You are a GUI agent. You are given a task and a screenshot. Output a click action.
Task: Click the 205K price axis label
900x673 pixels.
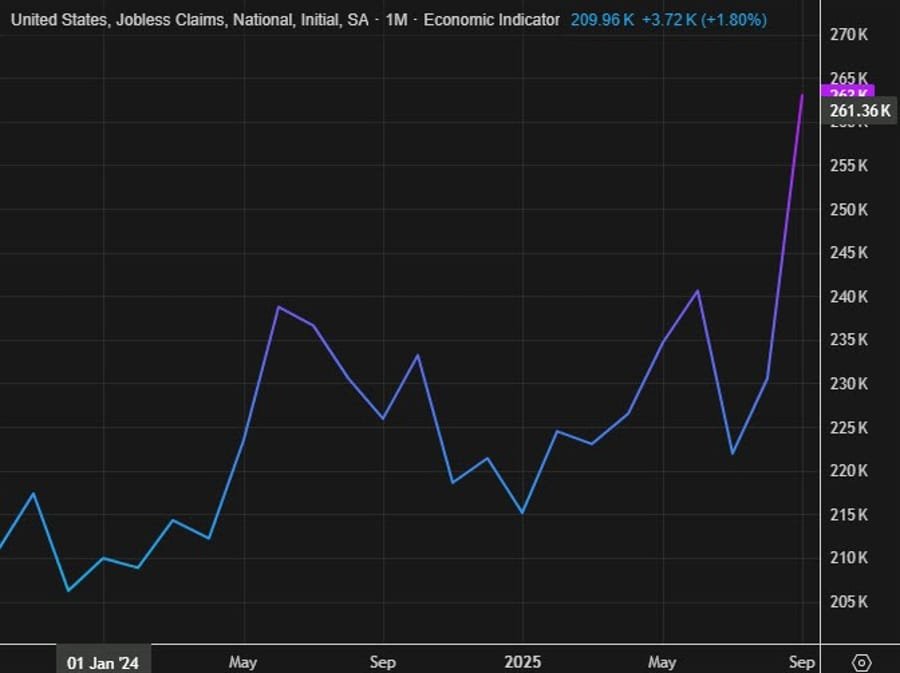847,601
